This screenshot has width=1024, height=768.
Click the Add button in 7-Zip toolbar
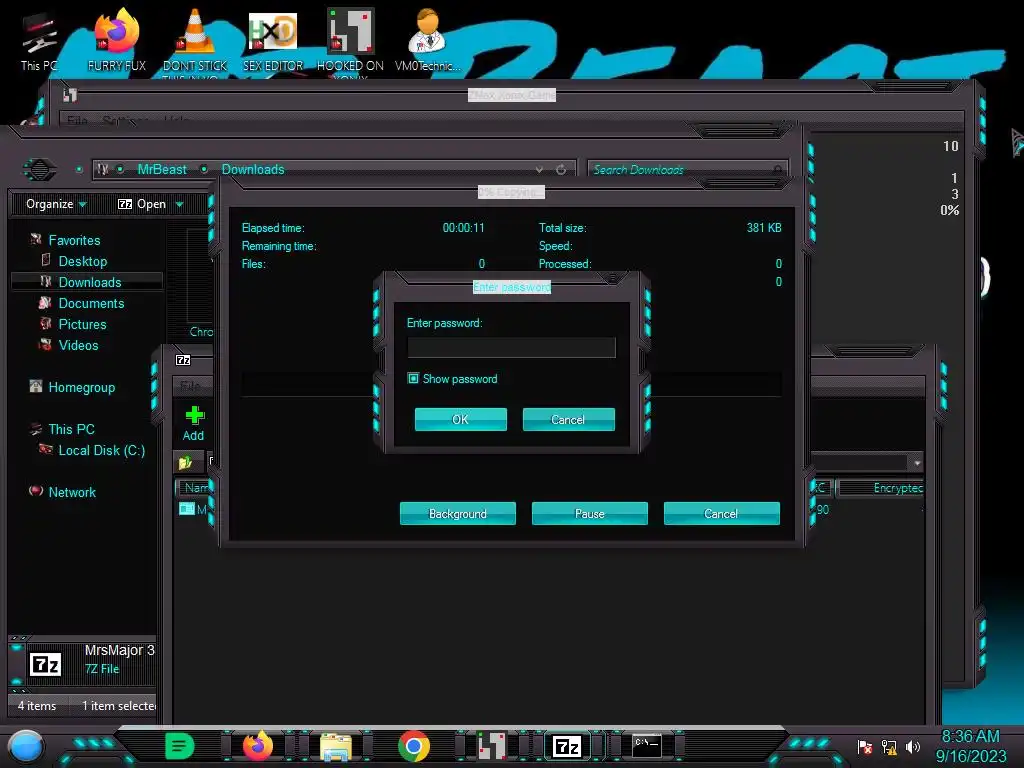click(193, 423)
